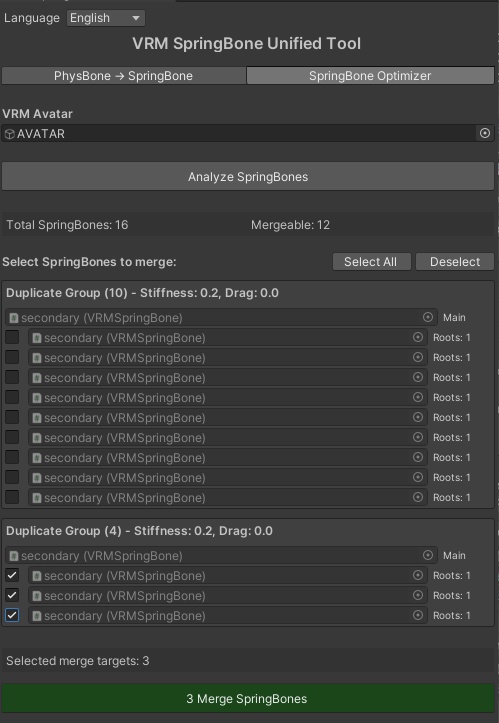The height and width of the screenshot is (723, 499).
Task: Open picker on last row in Duplicate Group (4)
Action: click(418, 615)
